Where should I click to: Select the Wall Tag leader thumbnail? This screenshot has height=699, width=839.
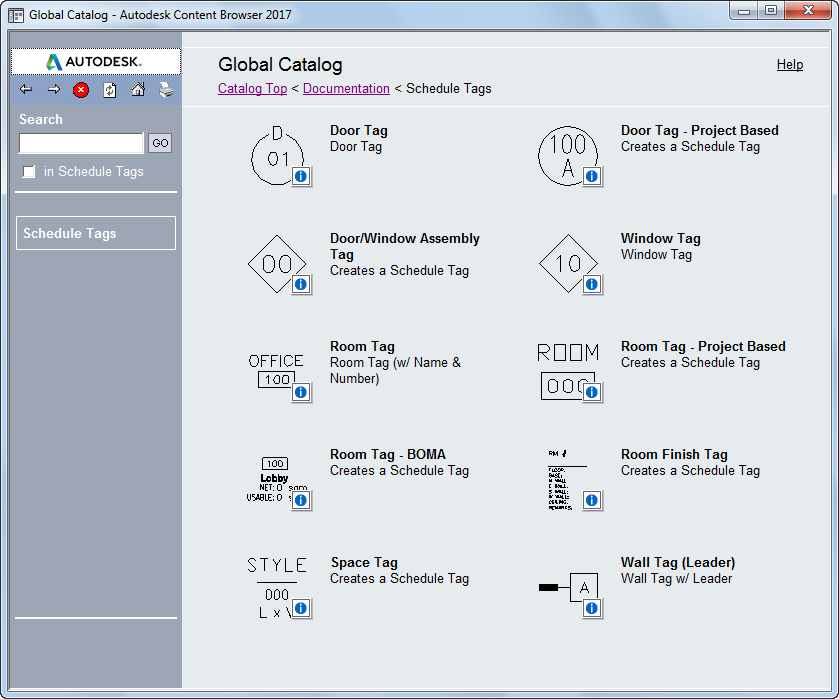(568, 588)
